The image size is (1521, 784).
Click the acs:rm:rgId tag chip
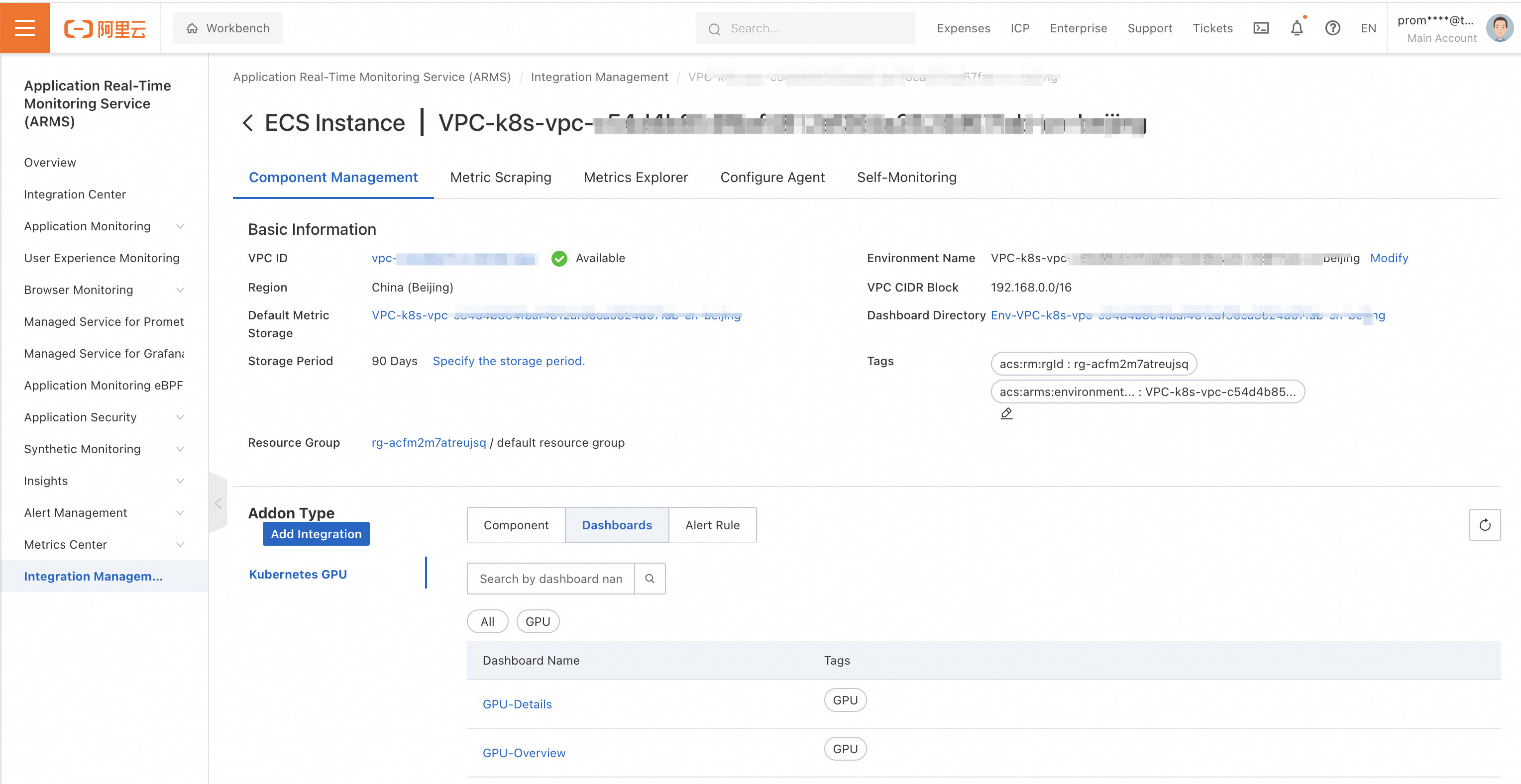tap(1093, 364)
